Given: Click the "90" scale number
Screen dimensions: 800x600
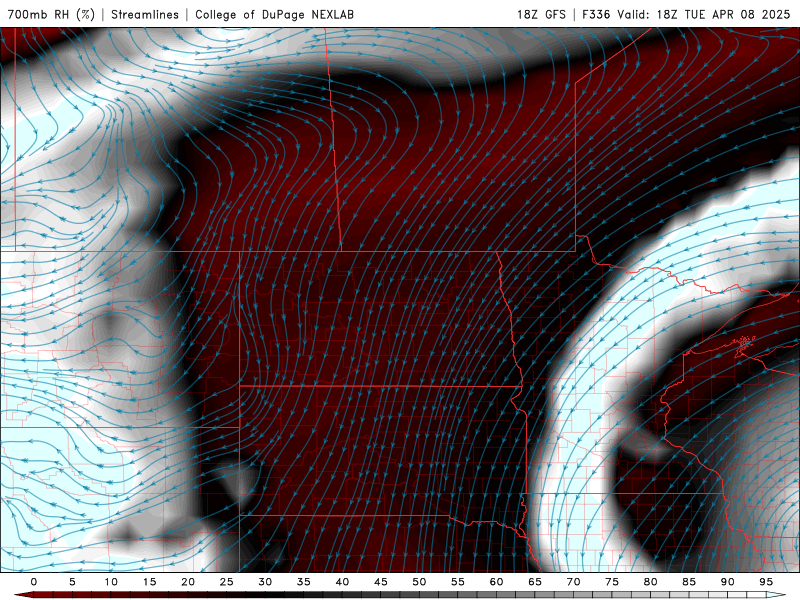Looking at the screenshot, I should point(728,582).
